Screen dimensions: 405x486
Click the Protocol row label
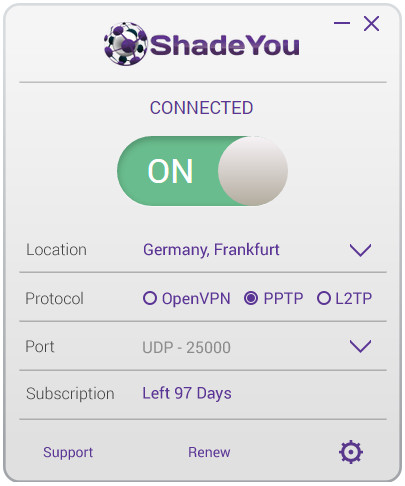[x=54, y=298]
